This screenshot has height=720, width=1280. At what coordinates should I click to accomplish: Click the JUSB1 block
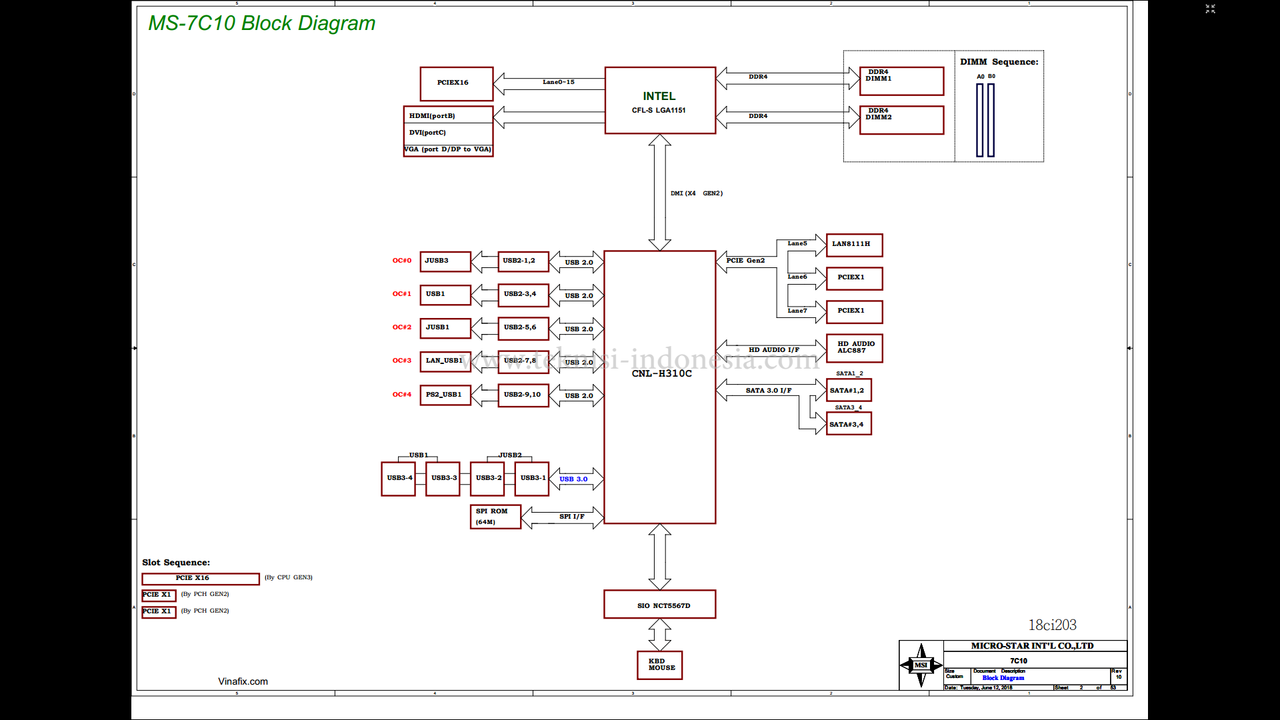coord(445,327)
